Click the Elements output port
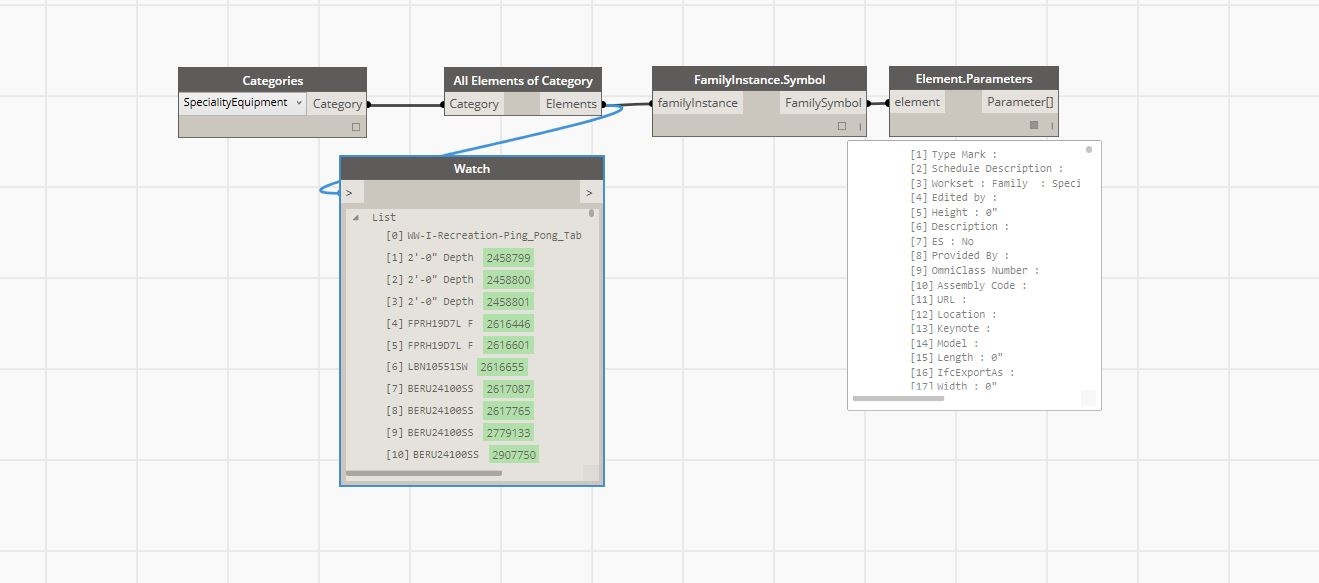Image resolution: width=1319 pixels, height=583 pixels. (x=571, y=104)
